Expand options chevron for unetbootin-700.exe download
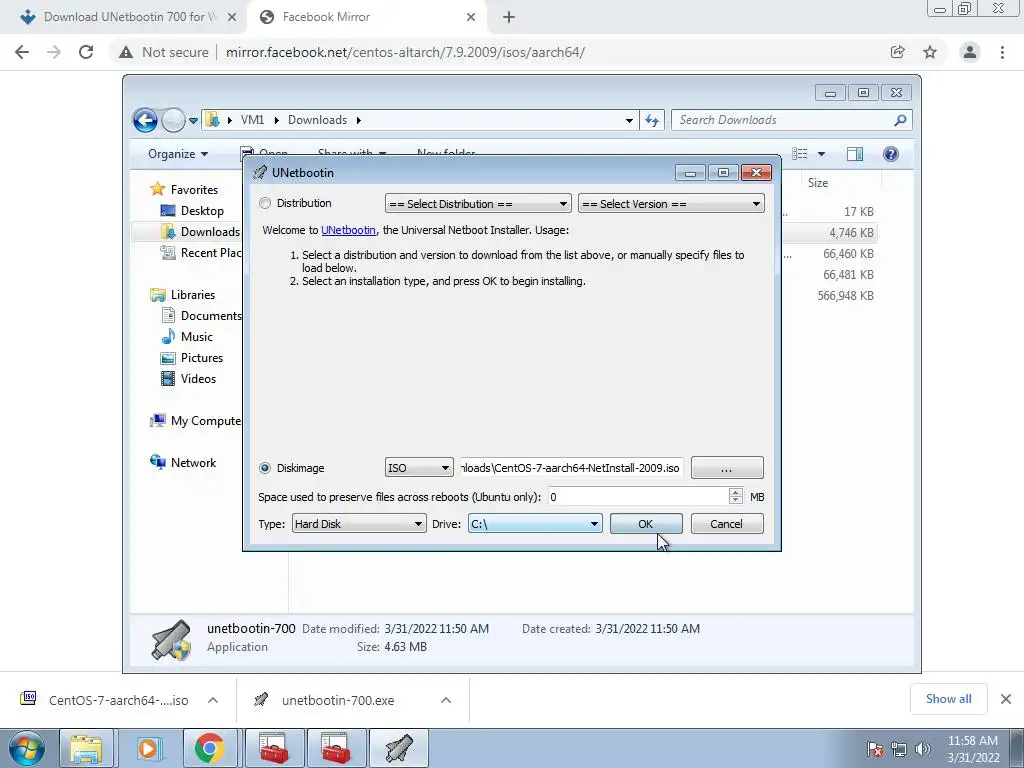The image size is (1024, 768). (446, 700)
